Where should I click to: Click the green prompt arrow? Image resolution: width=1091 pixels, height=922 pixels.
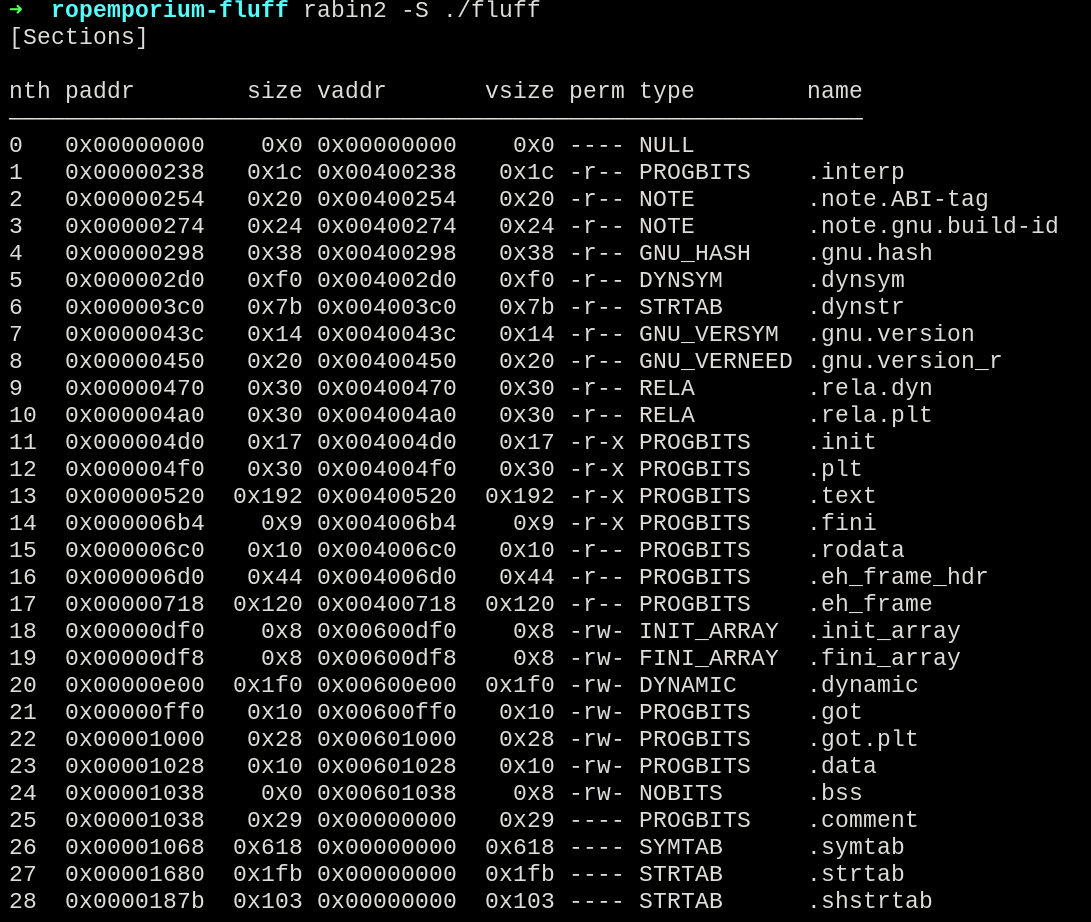tap(16, 10)
